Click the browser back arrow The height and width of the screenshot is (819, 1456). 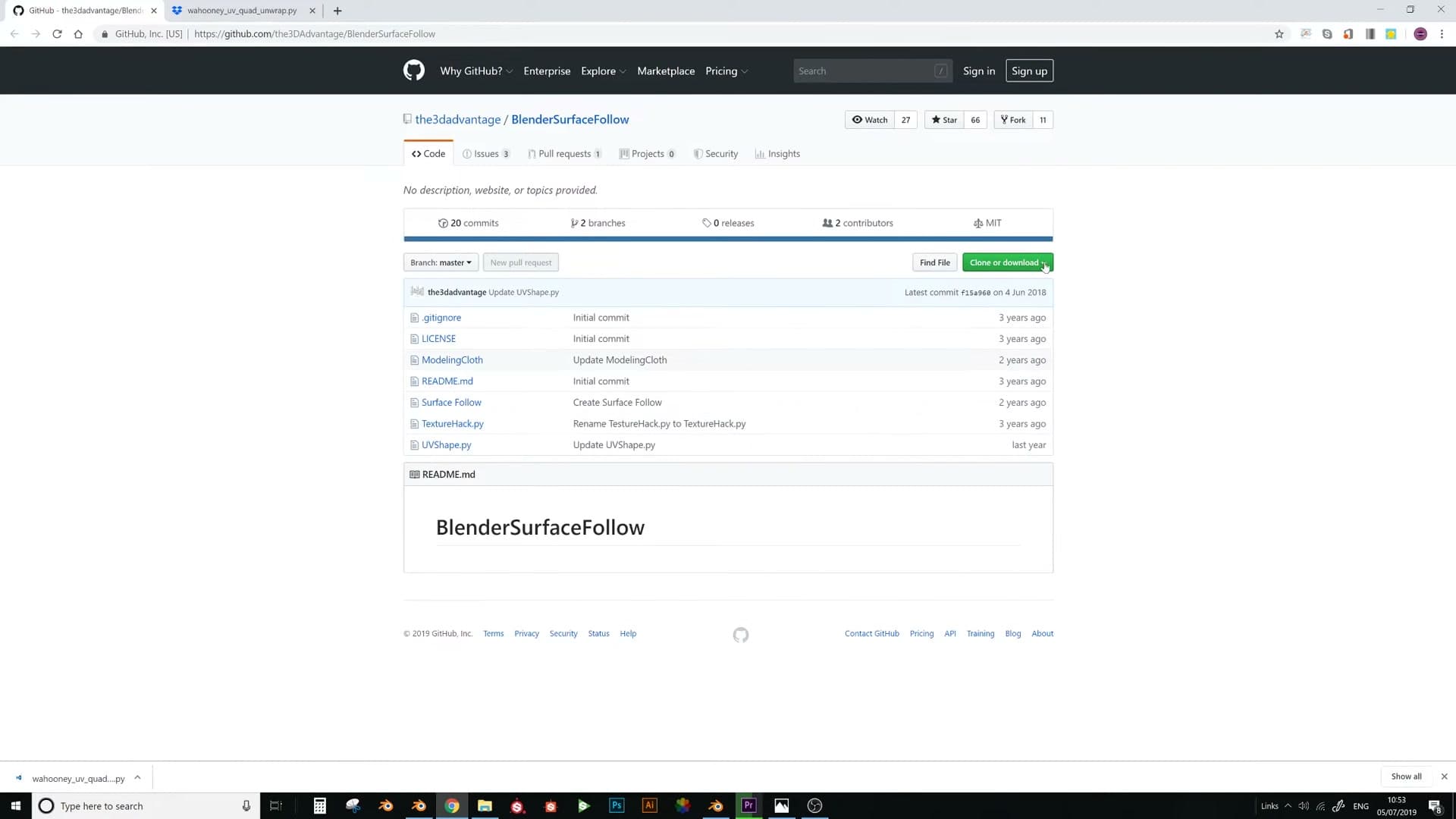[x=14, y=34]
